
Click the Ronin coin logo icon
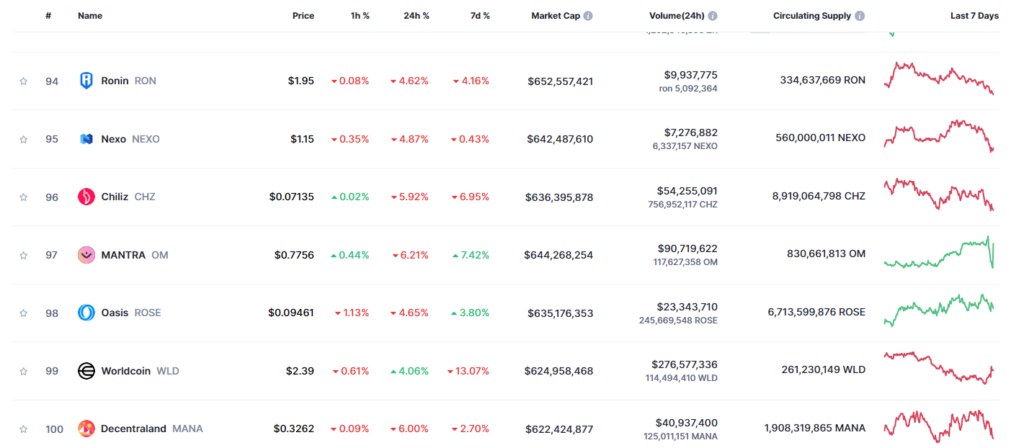(x=86, y=81)
